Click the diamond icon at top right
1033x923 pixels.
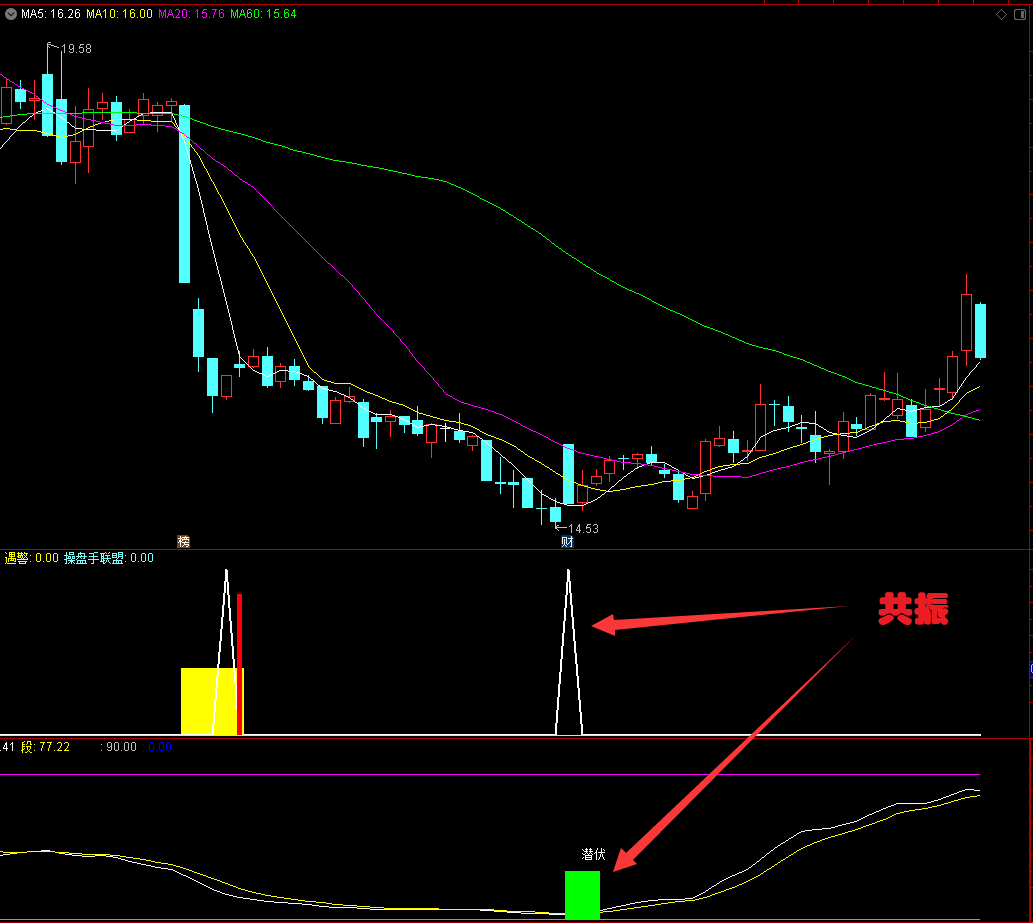pos(1001,14)
